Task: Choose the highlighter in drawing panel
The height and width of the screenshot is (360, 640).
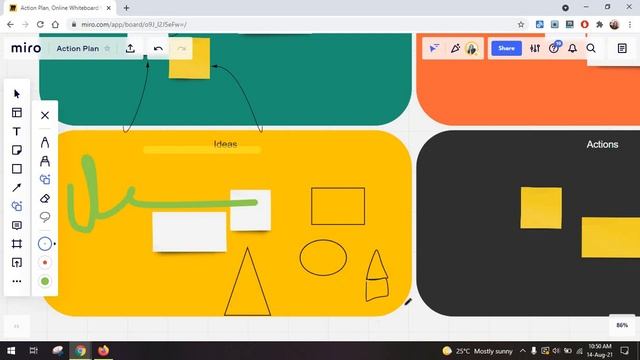Action: [x=45, y=161]
